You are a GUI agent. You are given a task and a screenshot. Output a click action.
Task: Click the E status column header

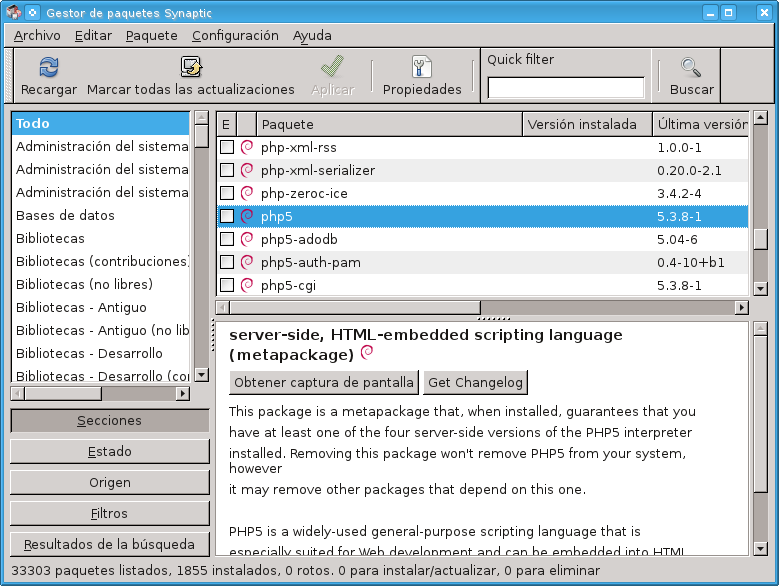[x=226, y=124]
